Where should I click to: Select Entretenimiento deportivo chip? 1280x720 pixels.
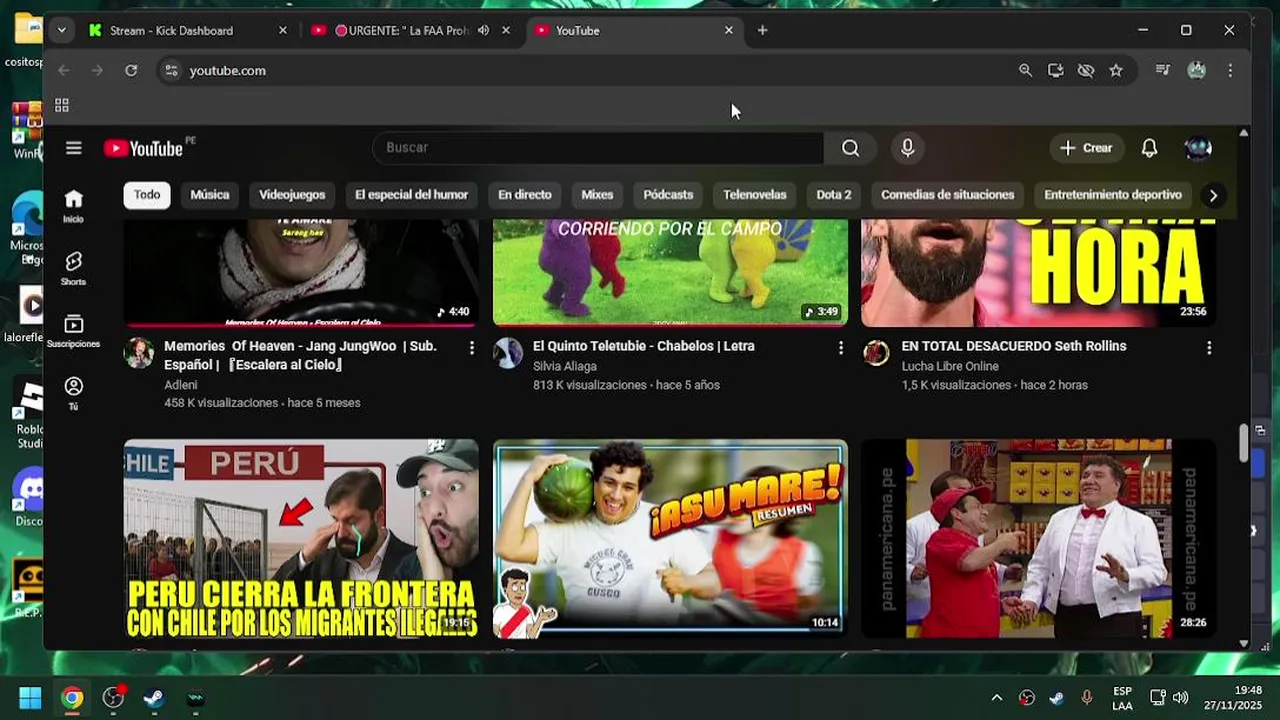(1113, 195)
